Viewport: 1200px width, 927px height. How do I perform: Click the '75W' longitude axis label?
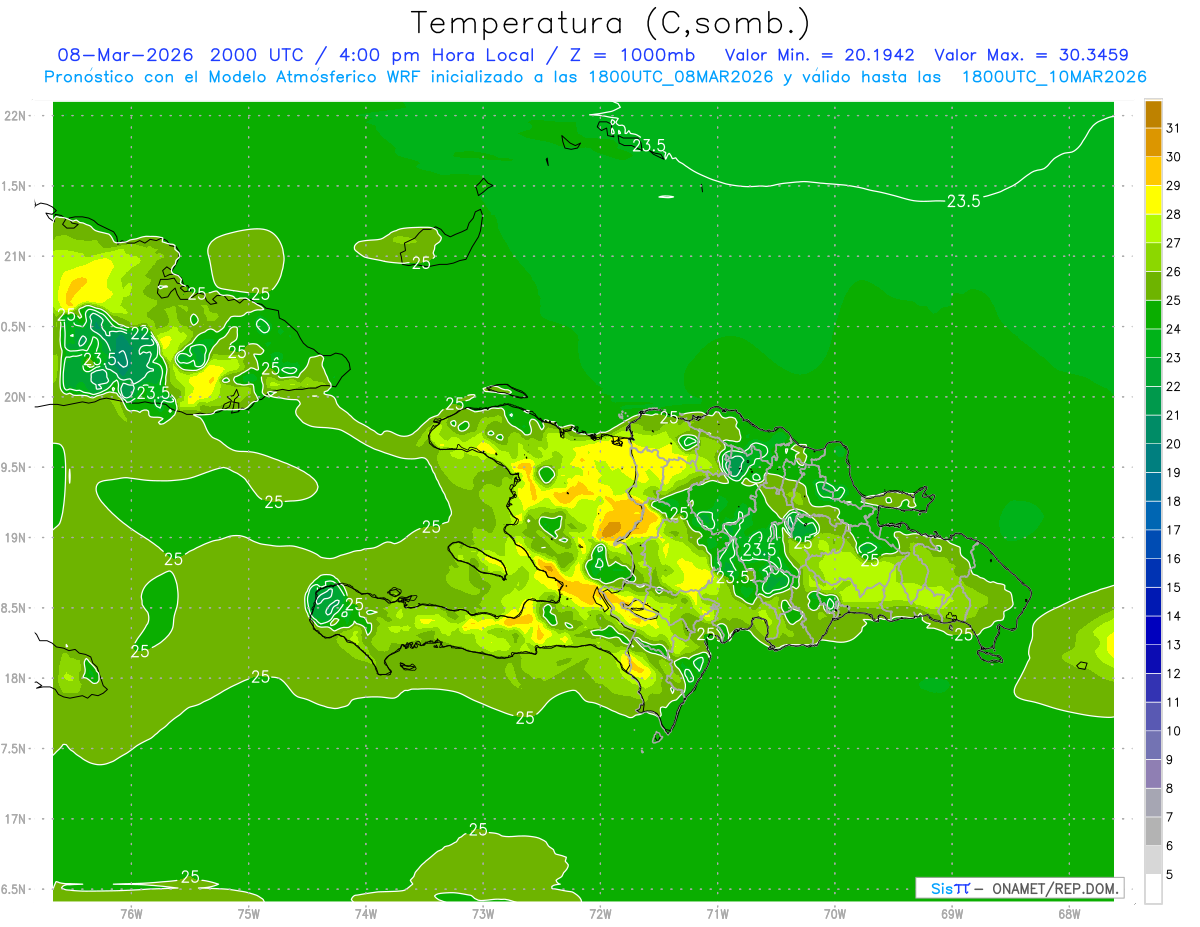pyautogui.click(x=248, y=914)
